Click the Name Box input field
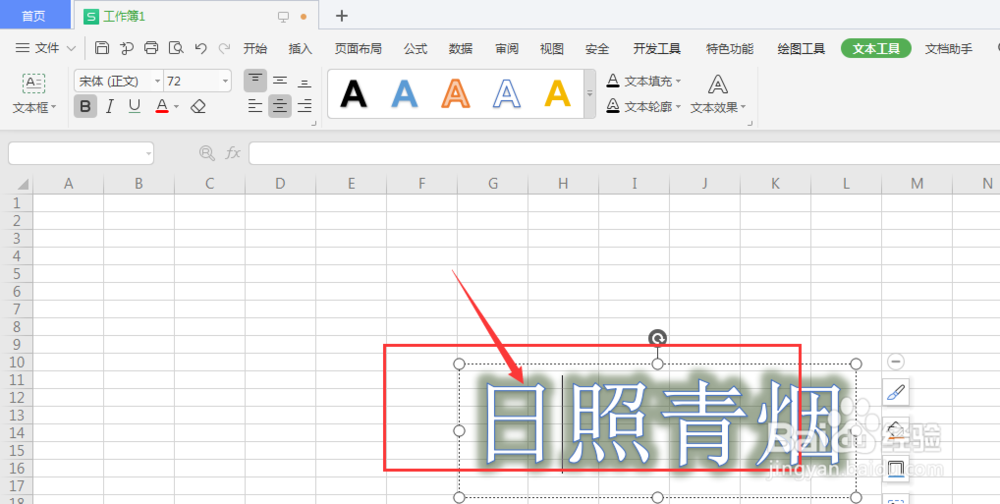Viewport: 1000px width, 504px height. pos(81,153)
